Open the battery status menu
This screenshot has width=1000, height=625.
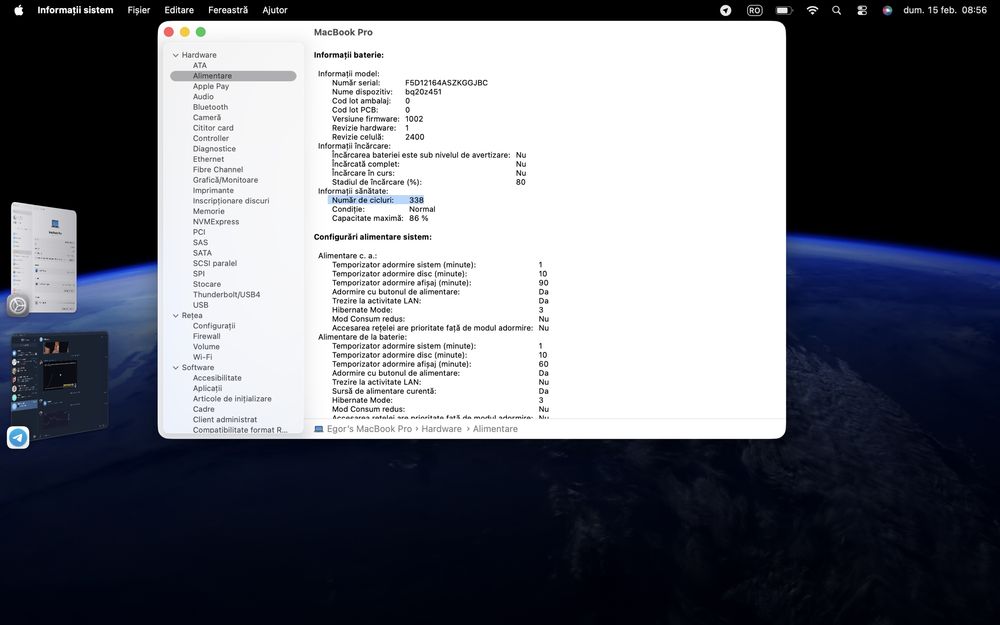pos(784,10)
